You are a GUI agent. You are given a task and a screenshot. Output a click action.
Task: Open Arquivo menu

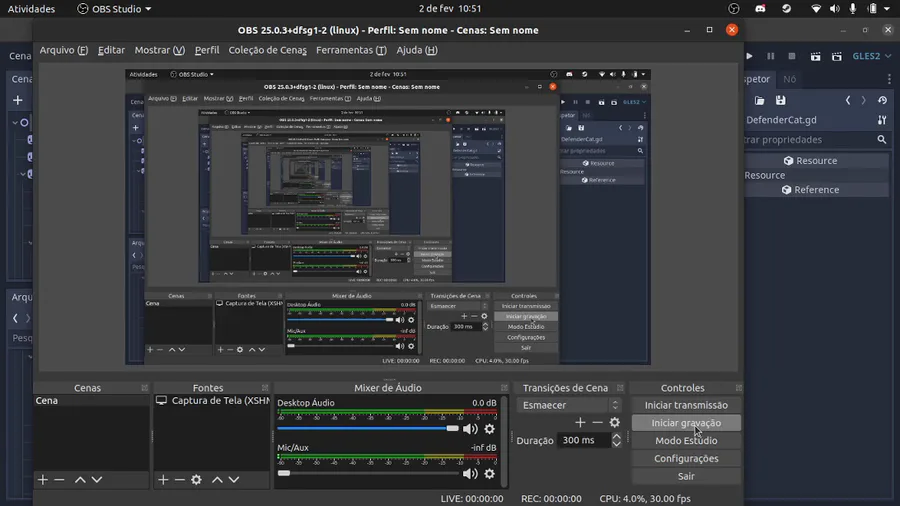point(64,50)
